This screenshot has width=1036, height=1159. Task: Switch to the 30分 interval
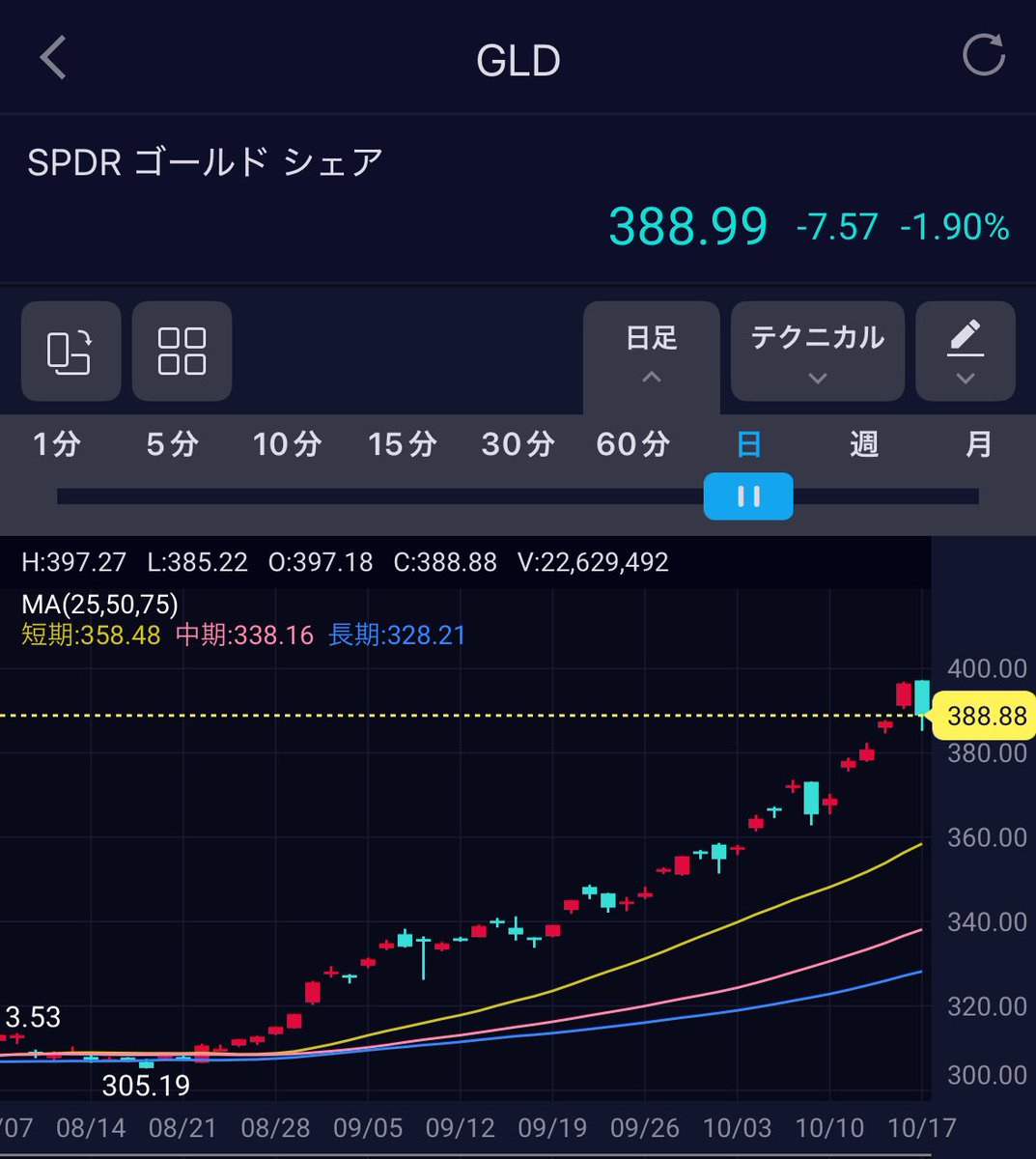(x=518, y=444)
